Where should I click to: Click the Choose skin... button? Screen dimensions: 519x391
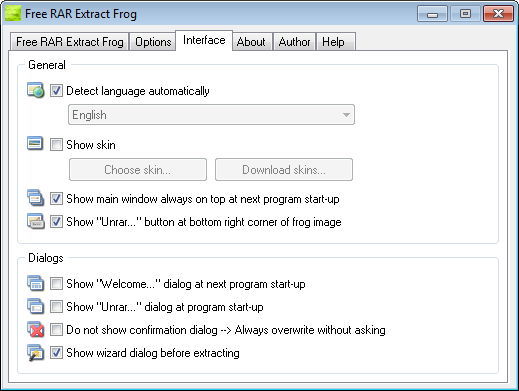(x=138, y=170)
